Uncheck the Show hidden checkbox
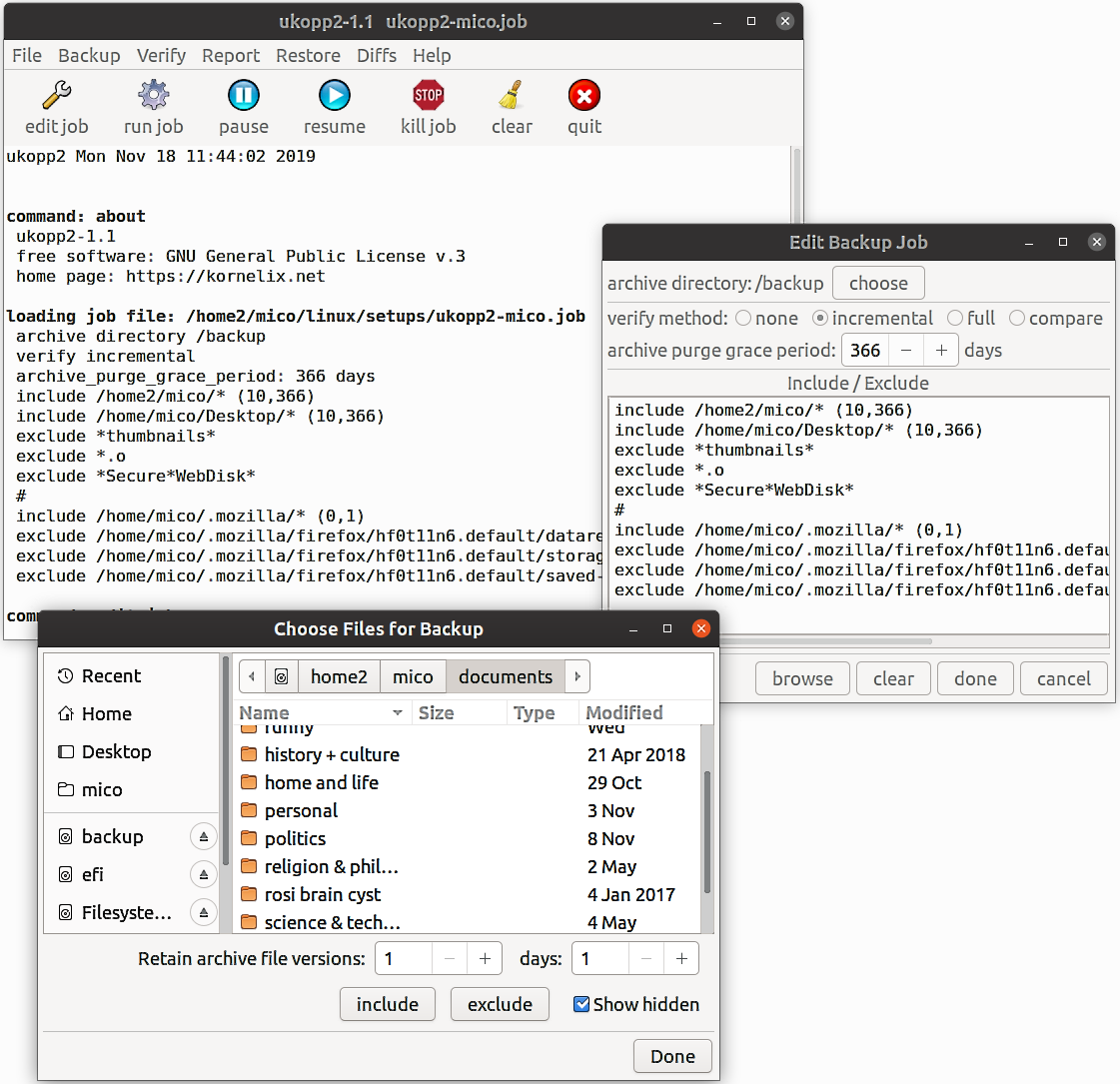This screenshot has width=1120, height=1084. pos(581,1005)
